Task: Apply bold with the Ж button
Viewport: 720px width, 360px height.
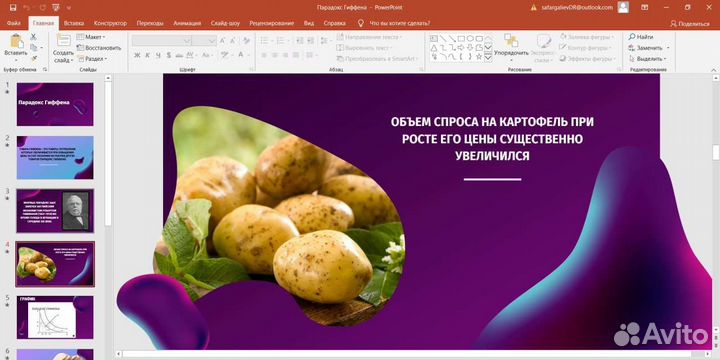Action: pyautogui.click(x=137, y=55)
